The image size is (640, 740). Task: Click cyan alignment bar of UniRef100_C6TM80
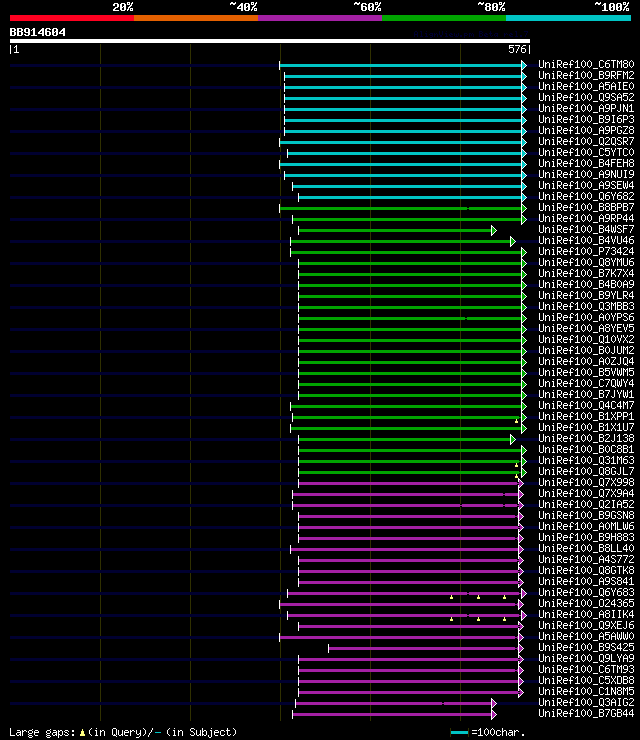[400, 65]
